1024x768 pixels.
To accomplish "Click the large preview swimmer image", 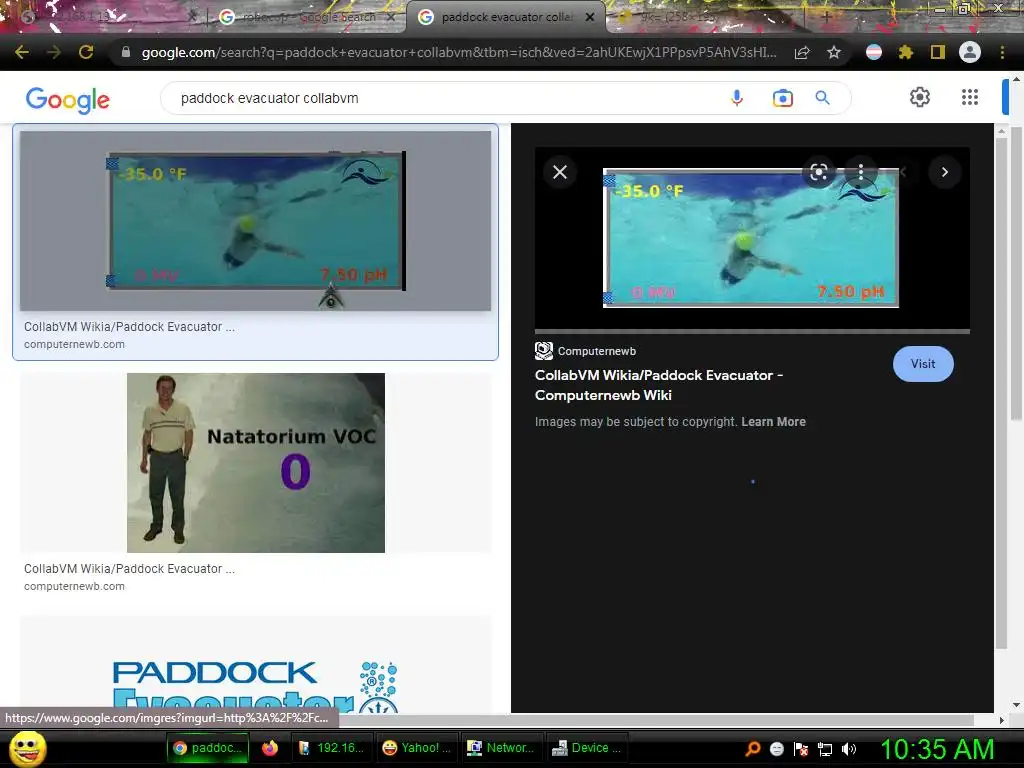I will click(751, 238).
